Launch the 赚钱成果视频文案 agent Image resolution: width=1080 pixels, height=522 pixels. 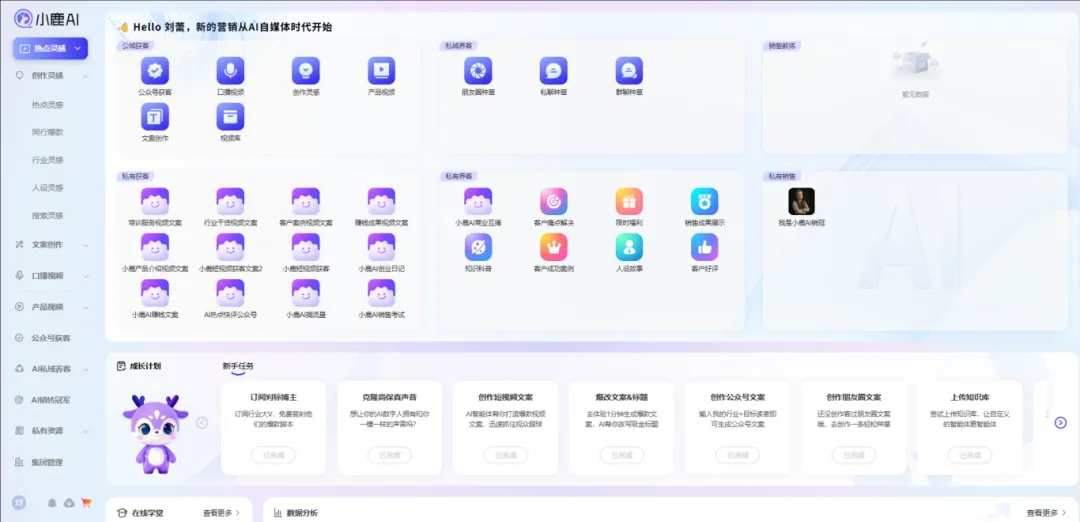coord(381,201)
